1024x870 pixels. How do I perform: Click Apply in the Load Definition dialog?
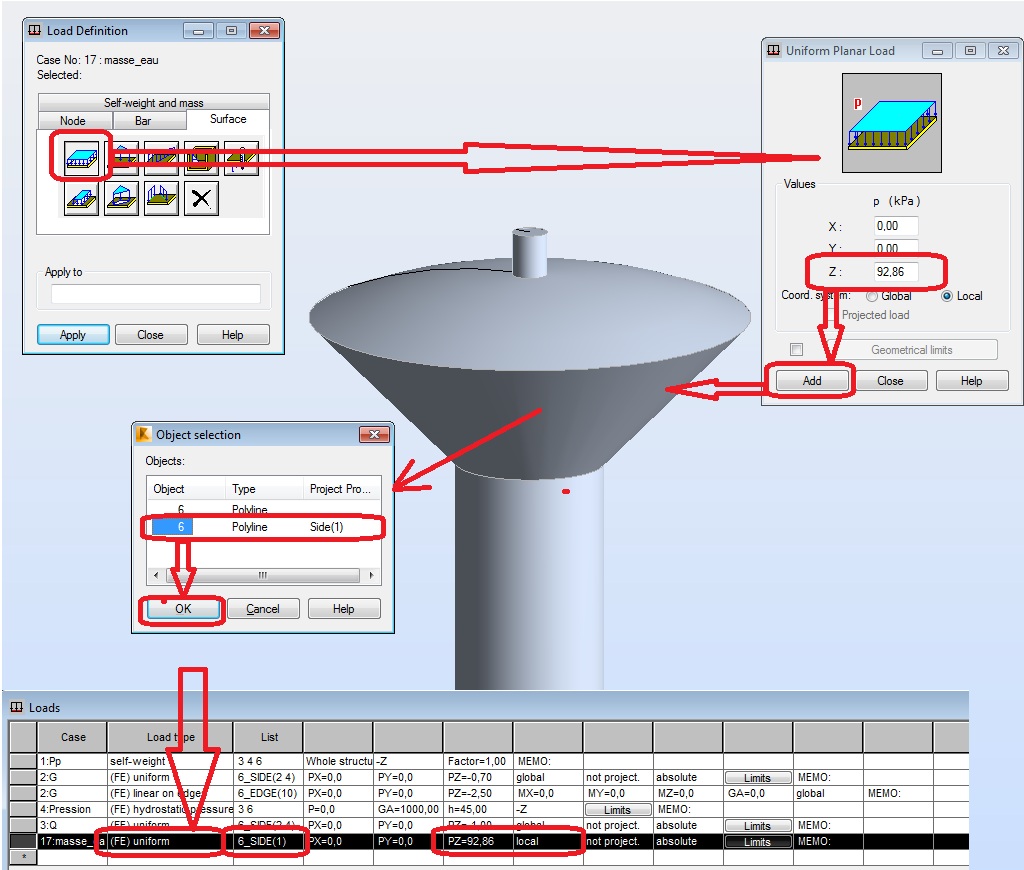(x=72, y=334)
